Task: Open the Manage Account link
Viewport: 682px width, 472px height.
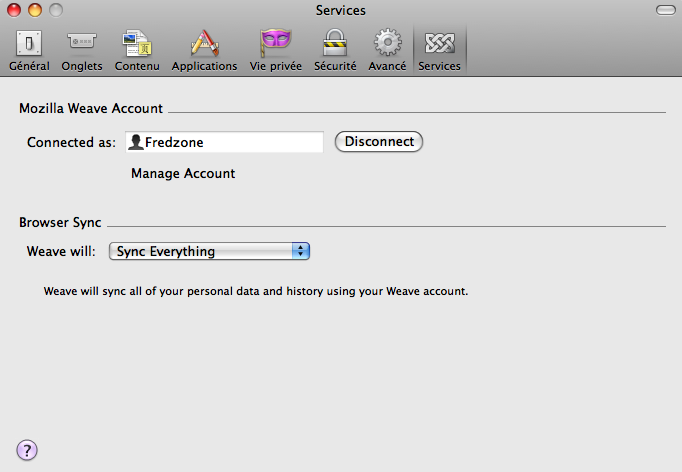Action: click(183, 174)
